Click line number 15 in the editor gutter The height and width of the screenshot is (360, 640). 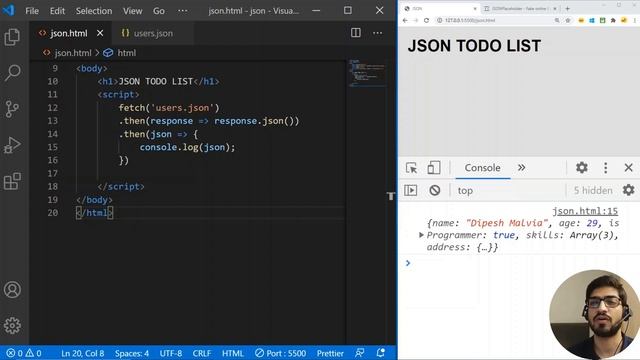tap(53, 147)
